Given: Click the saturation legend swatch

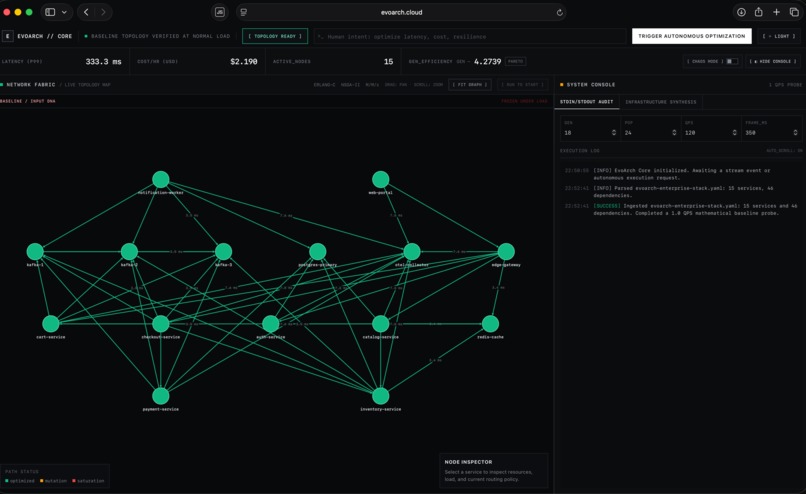Looking at the screenshot, I should click(74, 481).
